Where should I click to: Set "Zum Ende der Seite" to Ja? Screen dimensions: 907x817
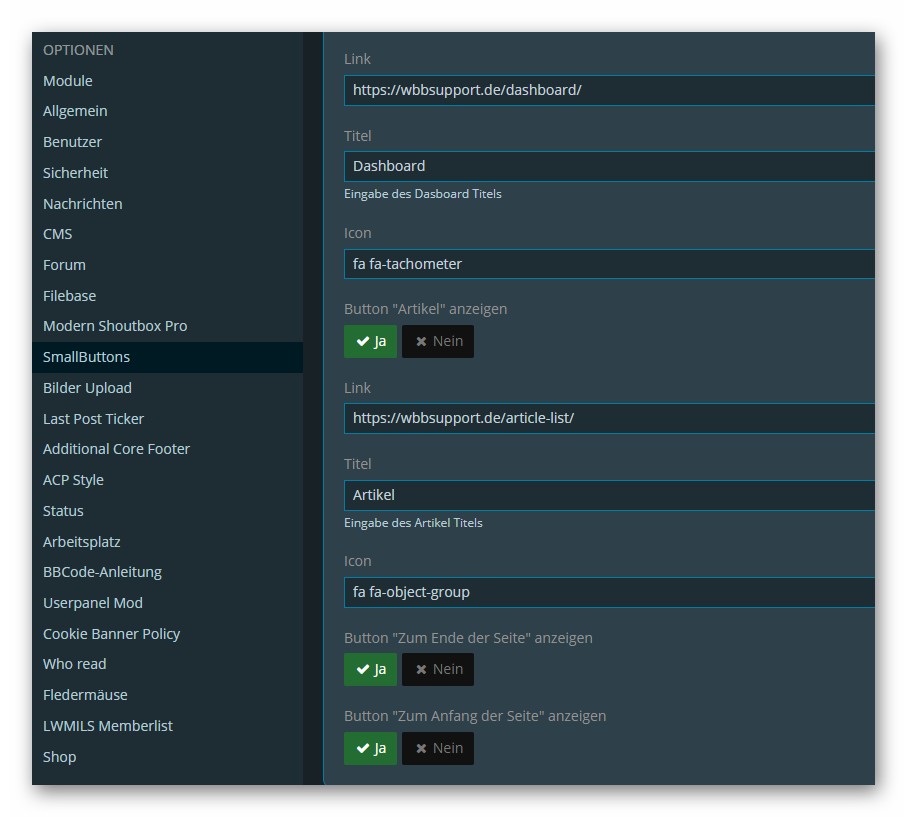click(370, 669)
